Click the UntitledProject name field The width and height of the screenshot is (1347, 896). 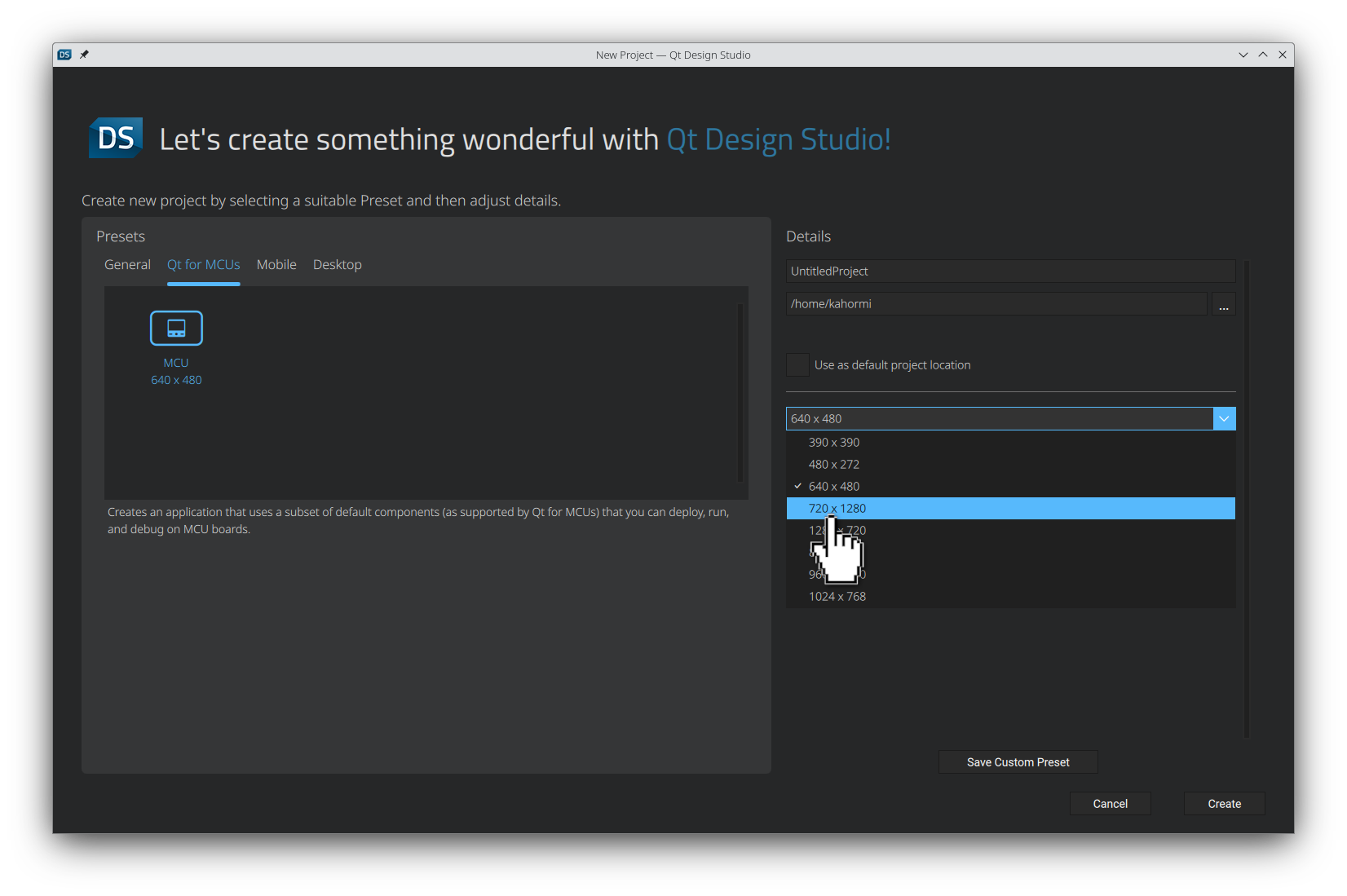click(x=1009, y=271)
